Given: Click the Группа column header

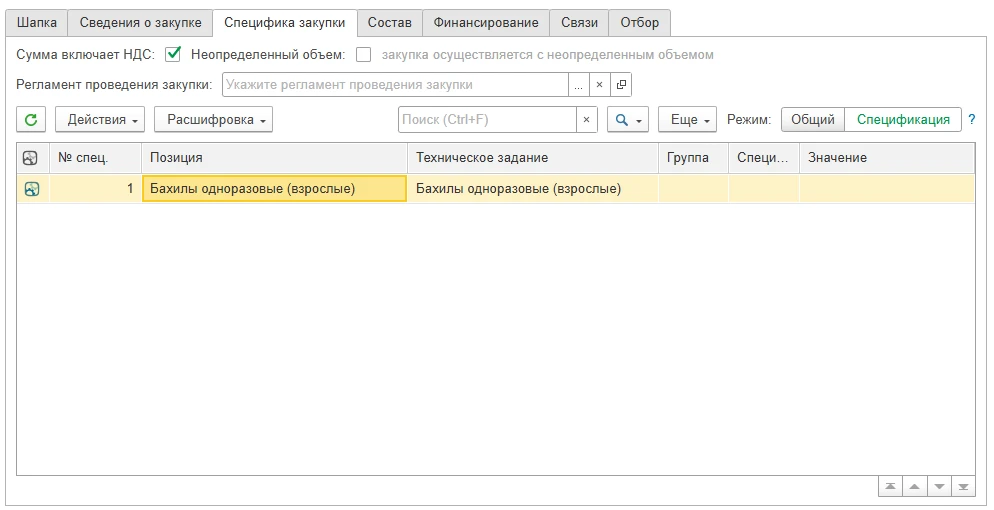Looking at the screenshot, I should pos(694,158).
